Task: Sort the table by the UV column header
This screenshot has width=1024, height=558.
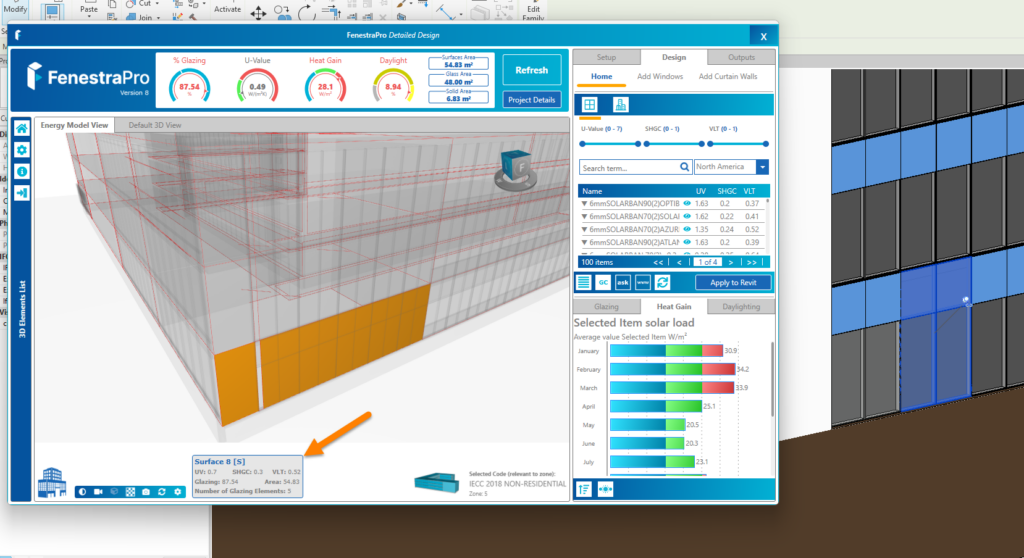Action: [x=701, y=191]
